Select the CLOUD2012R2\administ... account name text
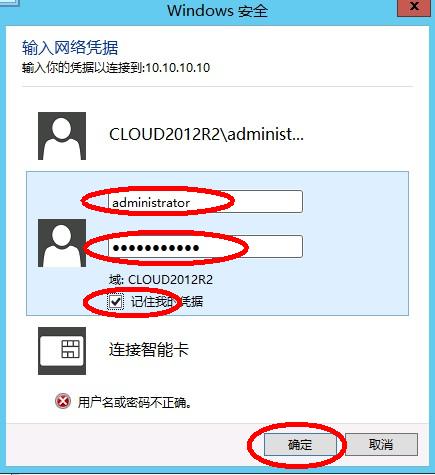This screenshot has height=475, width=435. point(206,135)
